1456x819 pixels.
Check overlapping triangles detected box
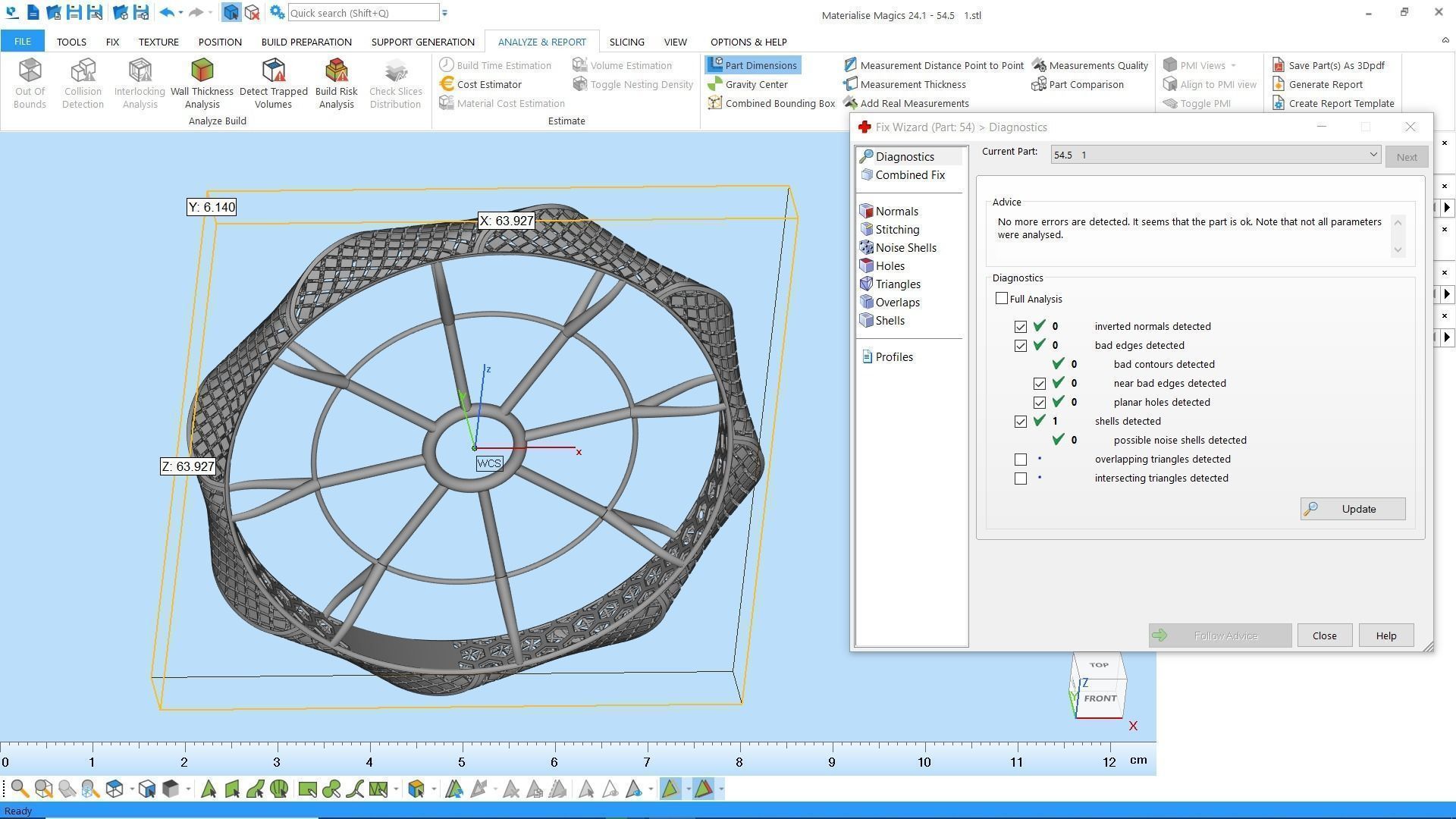pos(1021,460)
